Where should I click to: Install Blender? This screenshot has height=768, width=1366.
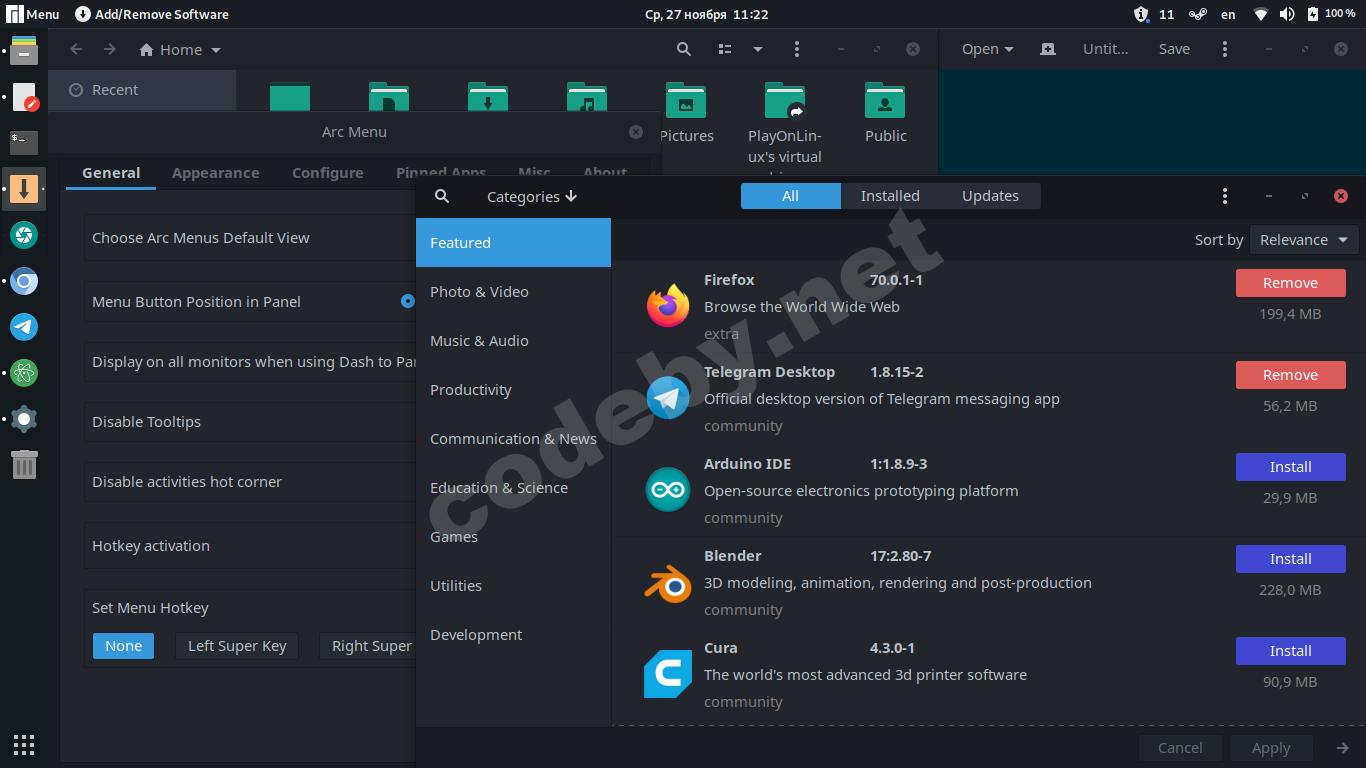[1291, 559]
